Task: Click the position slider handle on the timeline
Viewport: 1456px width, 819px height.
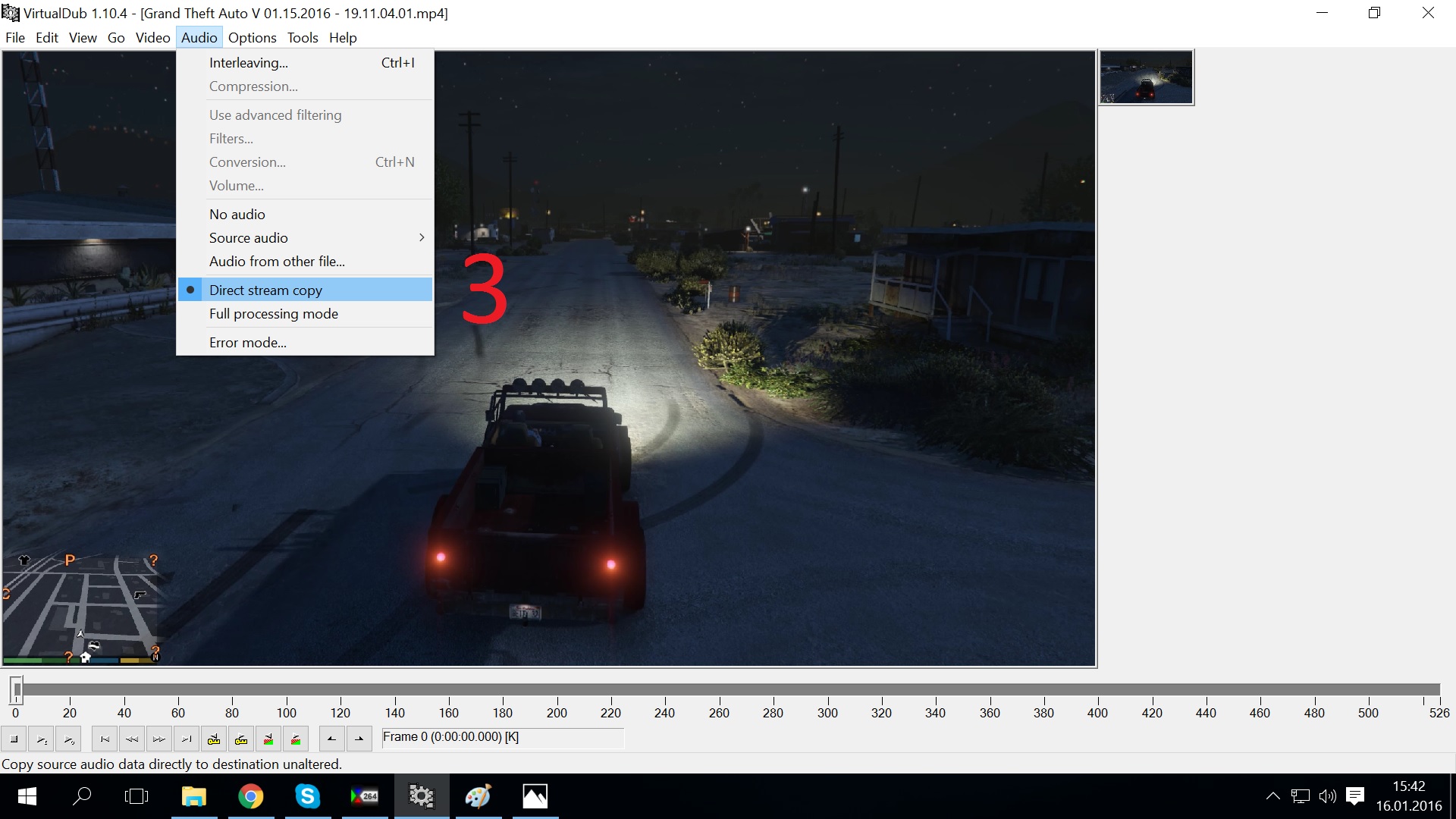Action: [x=17, y=689]
